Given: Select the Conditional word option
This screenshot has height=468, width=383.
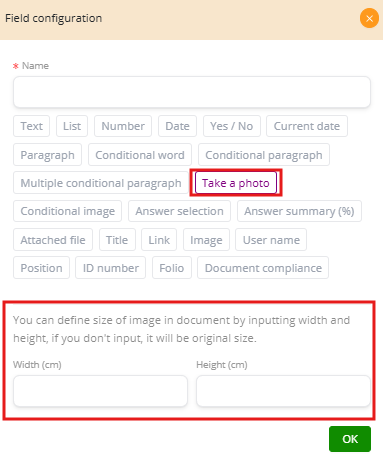Looking at the screenshot, I should 140,155.
